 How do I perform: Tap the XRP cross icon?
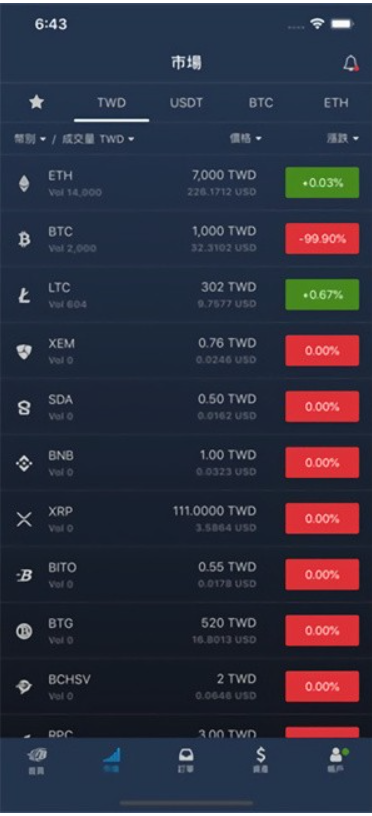[x=24, y=519]
